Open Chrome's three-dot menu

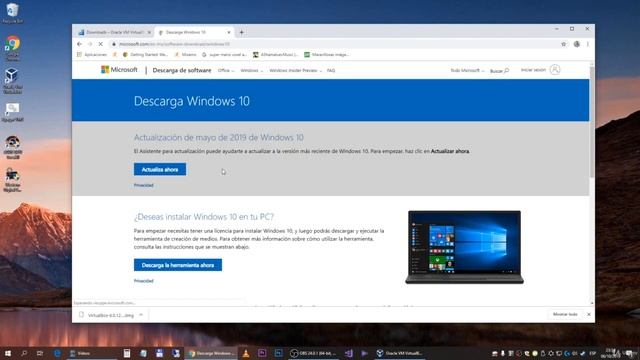click(x=588, y=44)
